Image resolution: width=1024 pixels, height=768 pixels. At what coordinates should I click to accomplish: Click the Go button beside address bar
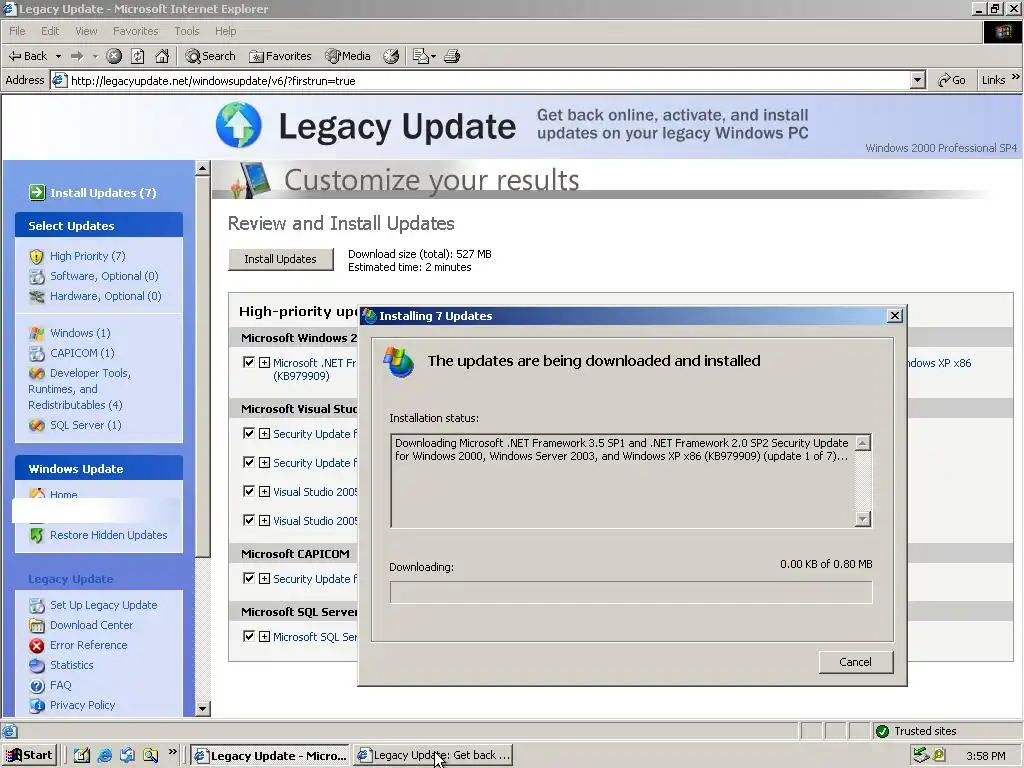point(952,80)
